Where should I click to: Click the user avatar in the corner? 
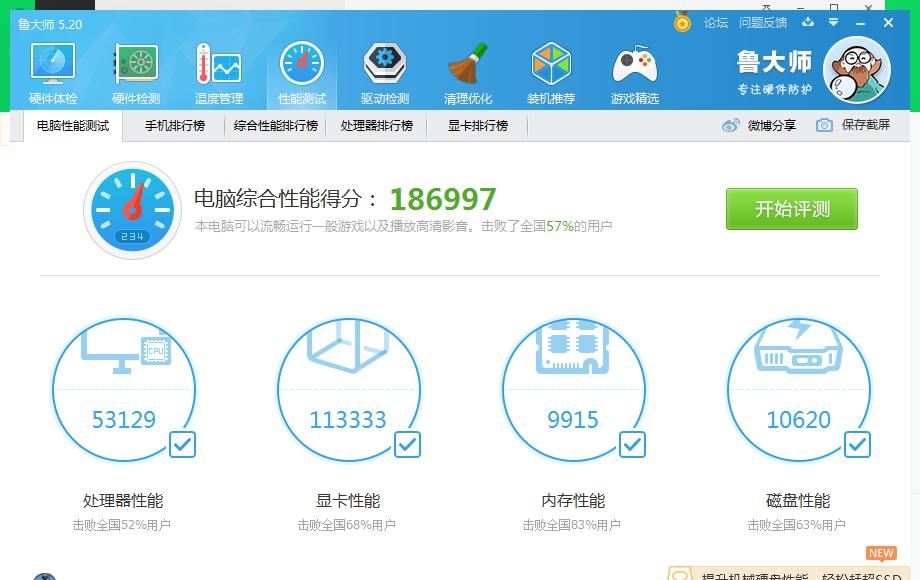(857, 70)
